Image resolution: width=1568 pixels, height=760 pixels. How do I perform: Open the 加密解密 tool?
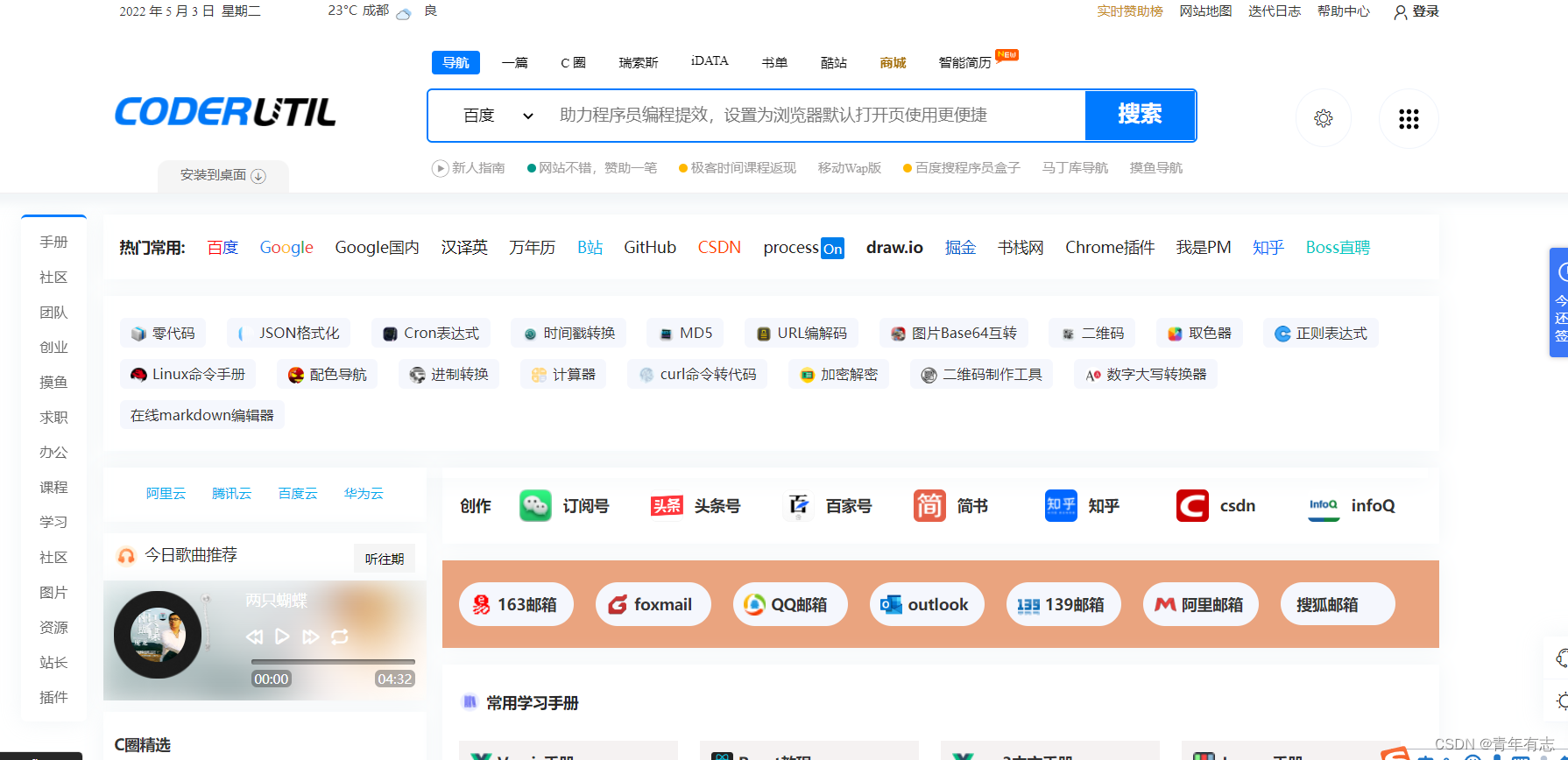point(838,375)
